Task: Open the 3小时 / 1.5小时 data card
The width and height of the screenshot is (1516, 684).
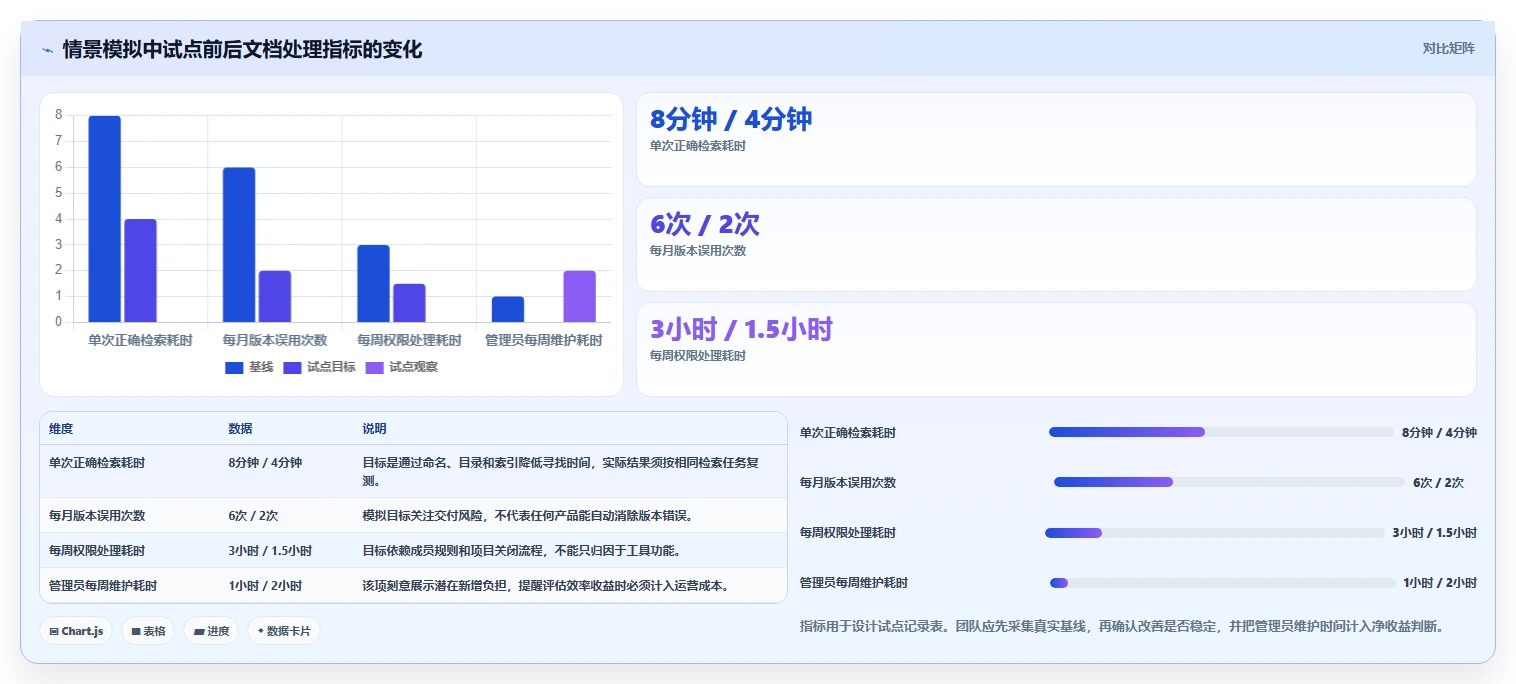Action: [1056, 350]
